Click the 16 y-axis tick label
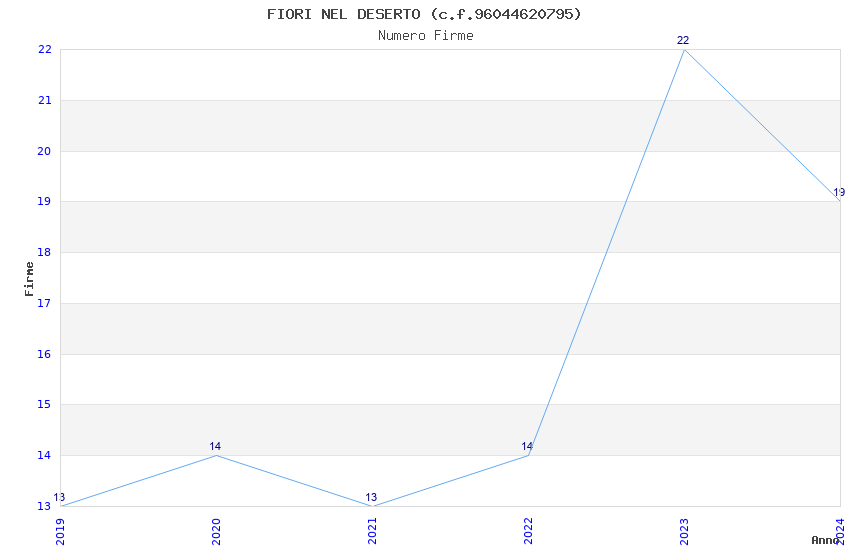This screenshot has height=550, width=850. (x=44, y=354)
